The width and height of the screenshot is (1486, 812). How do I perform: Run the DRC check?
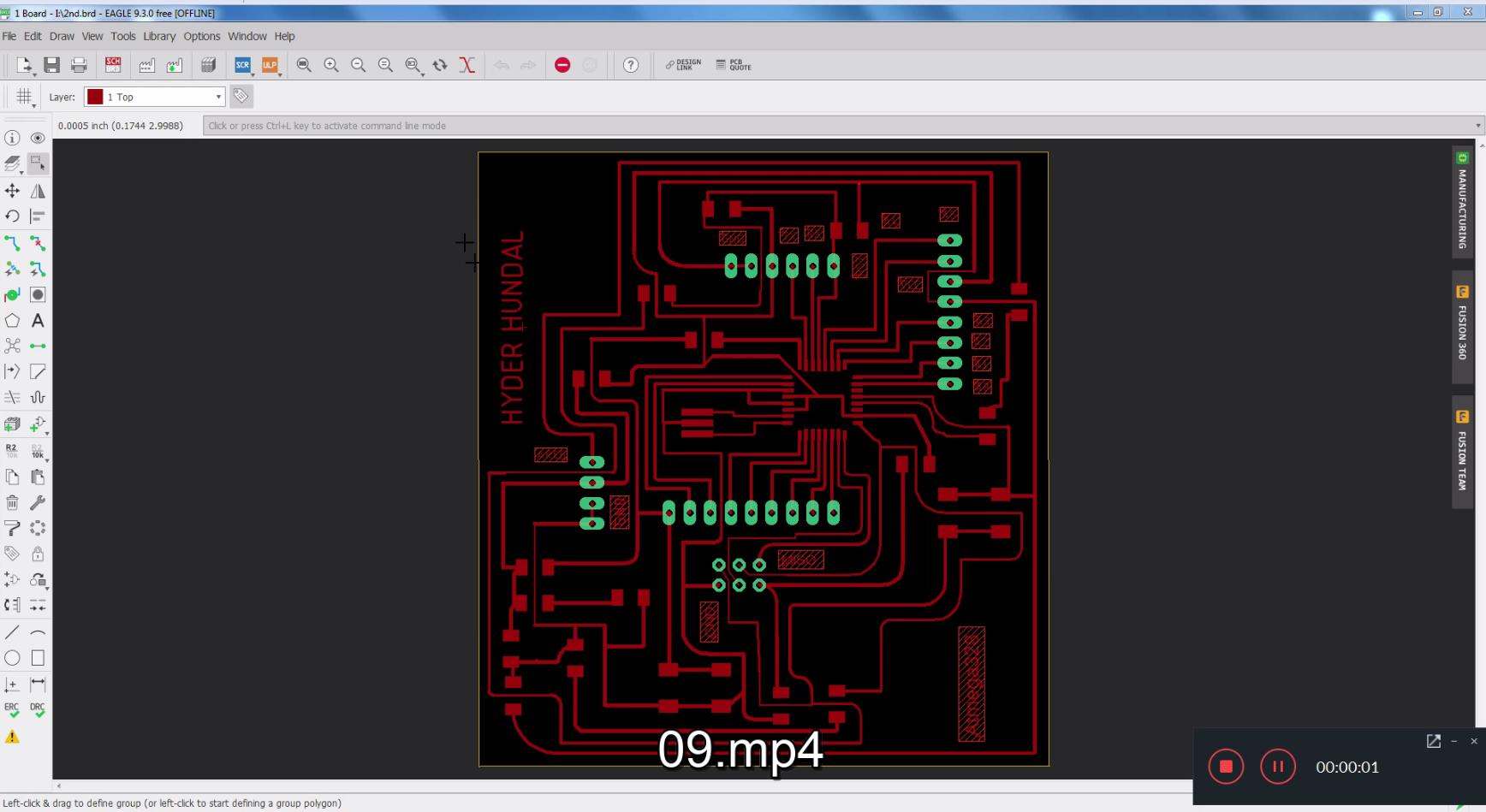38,710
